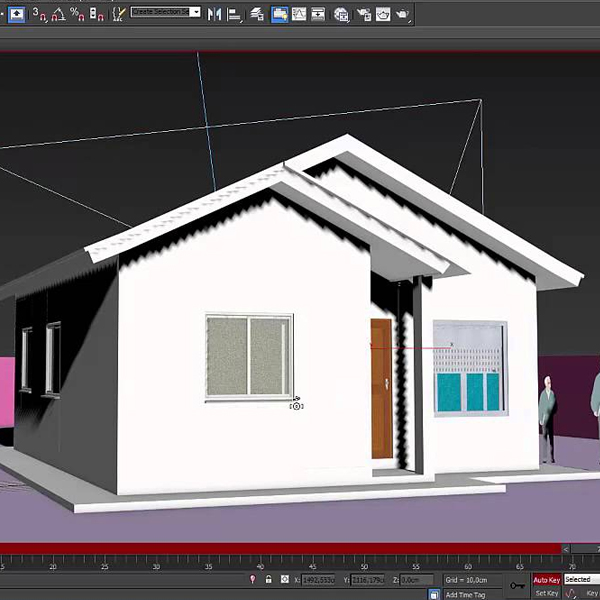Open the Rendered Frame Window icon
Image resolution: width=600 pixels, height=600 pixels.
click(x=382, y=14)
